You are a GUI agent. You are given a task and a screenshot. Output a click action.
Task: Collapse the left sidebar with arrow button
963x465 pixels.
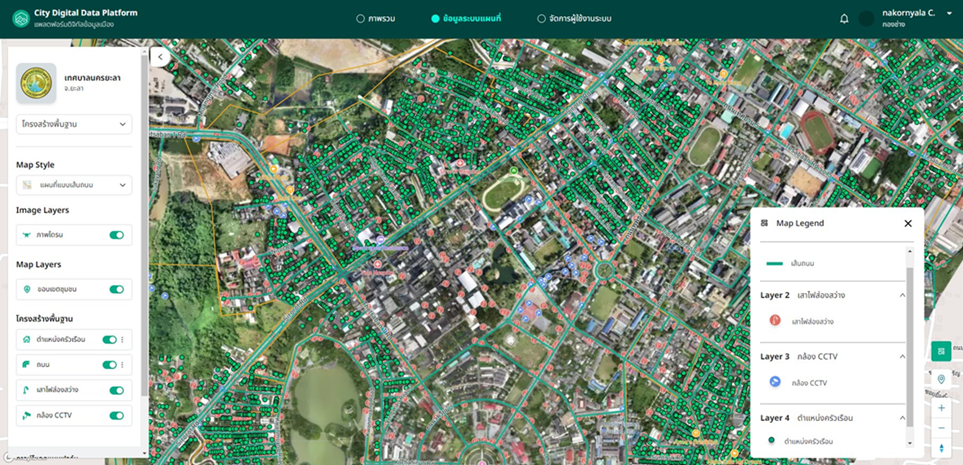(160, 57)
